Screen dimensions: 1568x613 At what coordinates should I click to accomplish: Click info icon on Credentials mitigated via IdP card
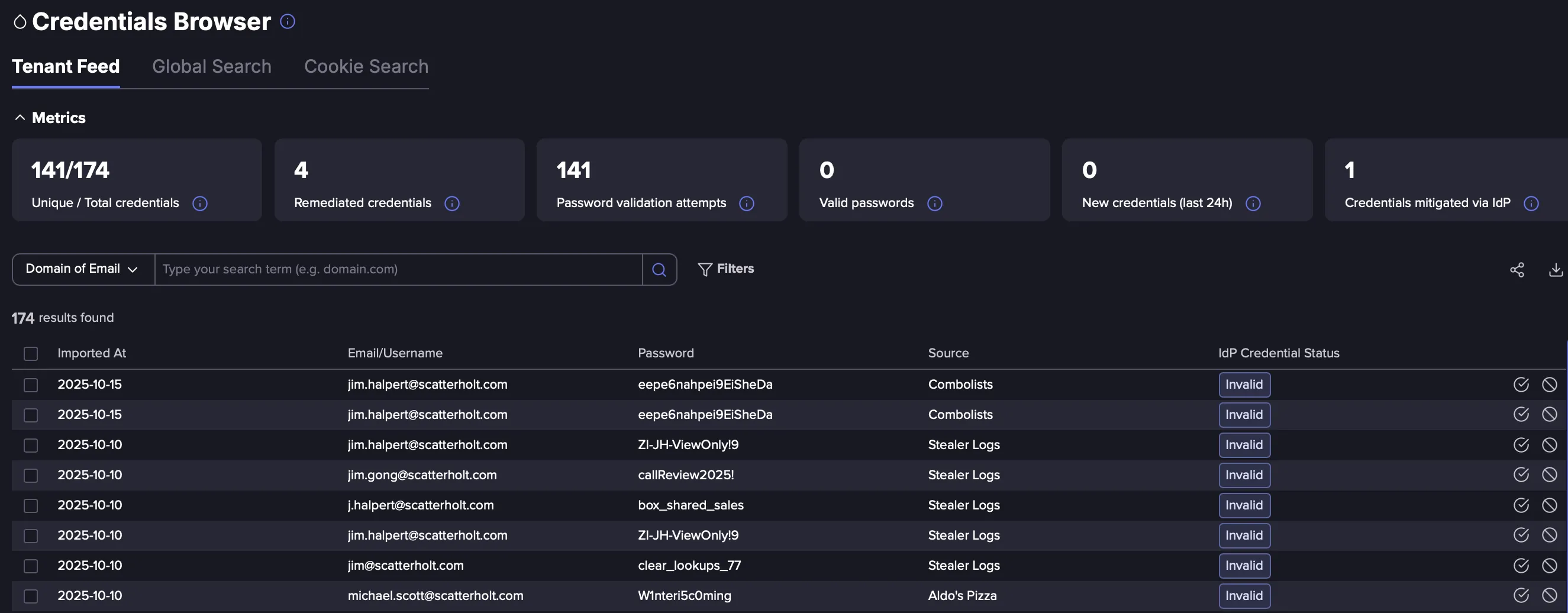point(1531,204)
